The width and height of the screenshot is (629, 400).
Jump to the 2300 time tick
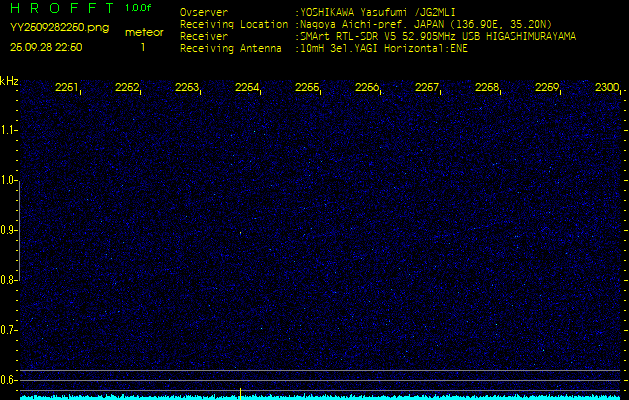tap(606, 88)
